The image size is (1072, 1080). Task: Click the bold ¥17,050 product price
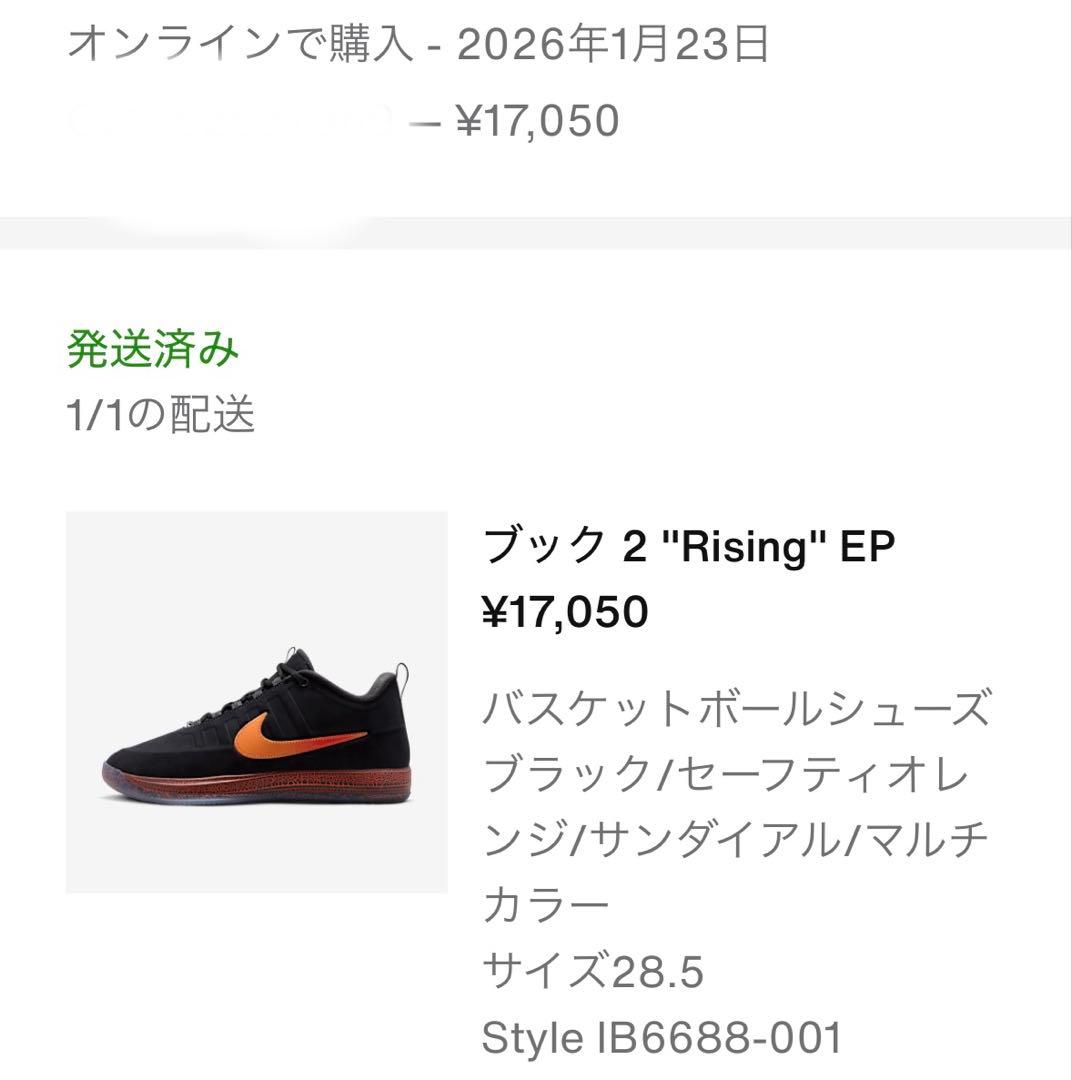(565, 611)
